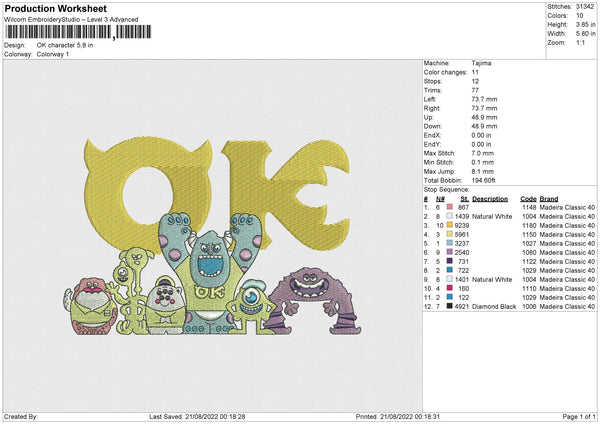Click the 'Stops:' label
This screenshot has height=424, width=600.
click(433, 81)
